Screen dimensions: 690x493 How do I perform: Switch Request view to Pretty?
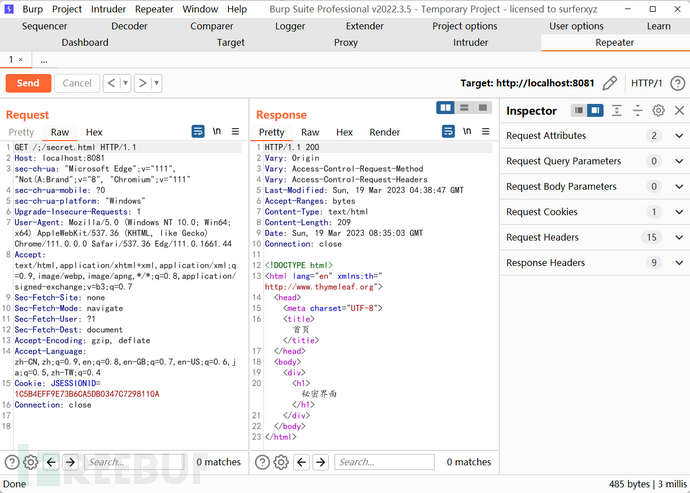click(x=21, y=132)
